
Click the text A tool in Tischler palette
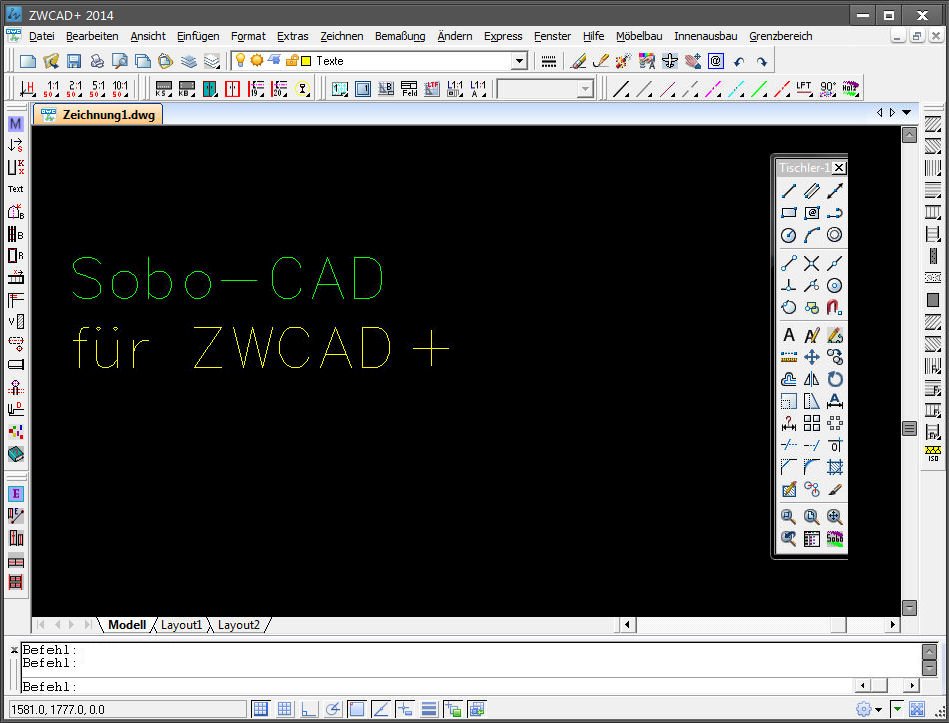[x=789, y=335]
